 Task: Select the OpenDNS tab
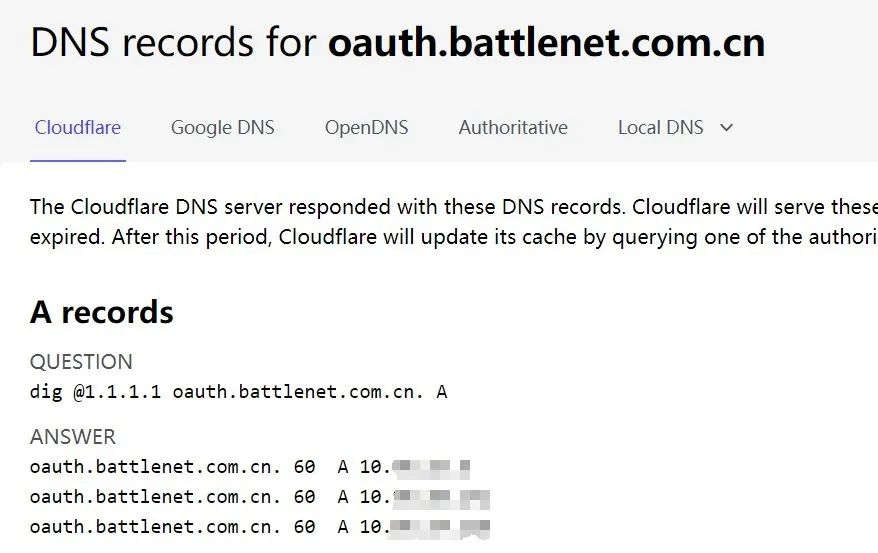coord(366,128)
